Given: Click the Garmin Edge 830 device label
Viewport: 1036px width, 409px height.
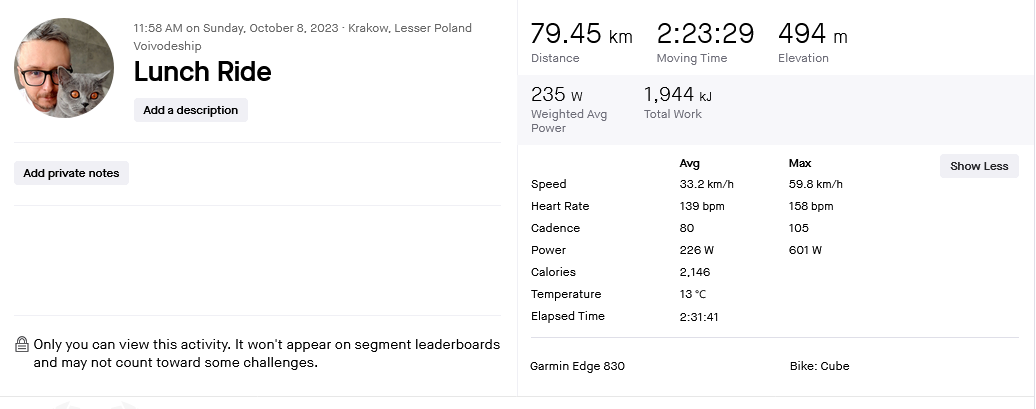Looking at the screenshot, I should coord(577,366).
